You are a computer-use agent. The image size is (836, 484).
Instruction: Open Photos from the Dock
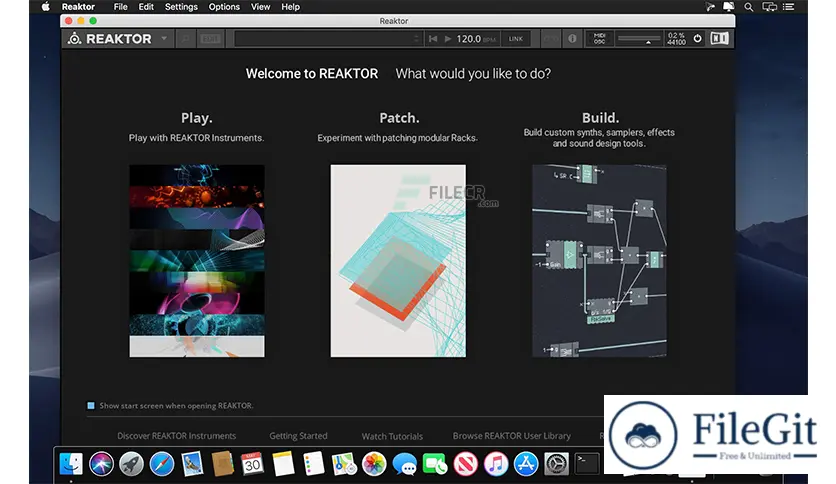tap(374, 464)
